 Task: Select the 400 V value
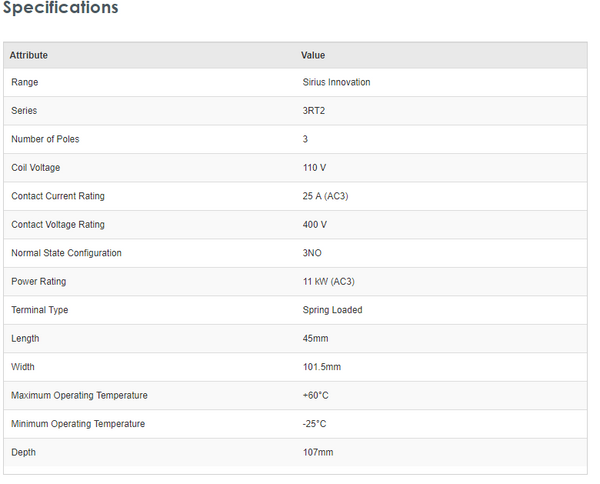(316, 225)
